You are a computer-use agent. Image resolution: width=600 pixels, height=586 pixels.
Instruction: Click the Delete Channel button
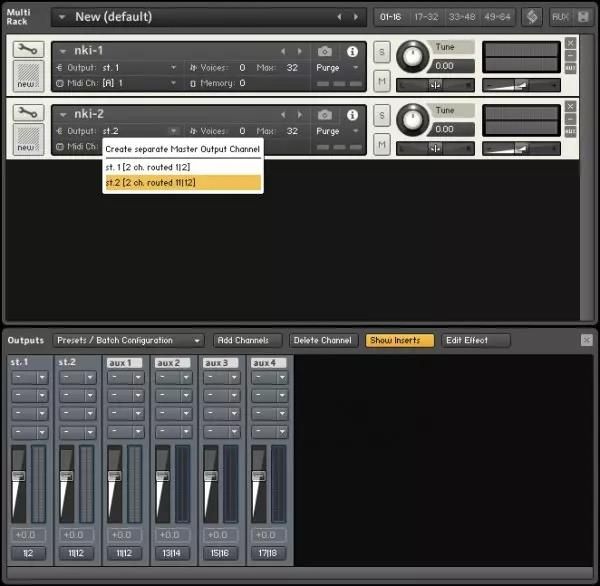click(x=322, y=340)
